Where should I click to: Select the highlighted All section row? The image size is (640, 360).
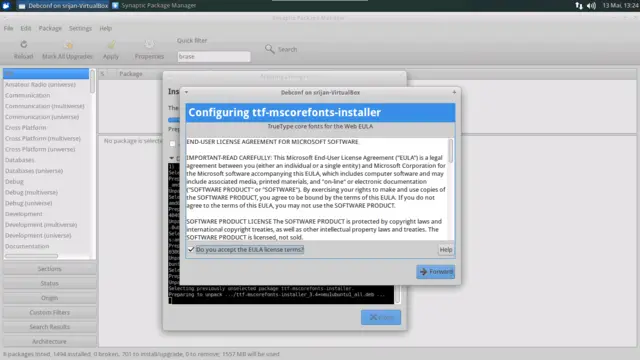(46, 73)
